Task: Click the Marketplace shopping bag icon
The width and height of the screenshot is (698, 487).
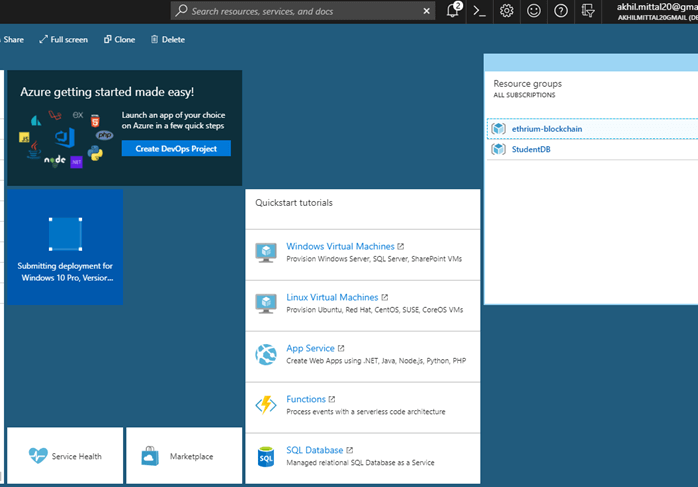Action: [x=150, y=456]
